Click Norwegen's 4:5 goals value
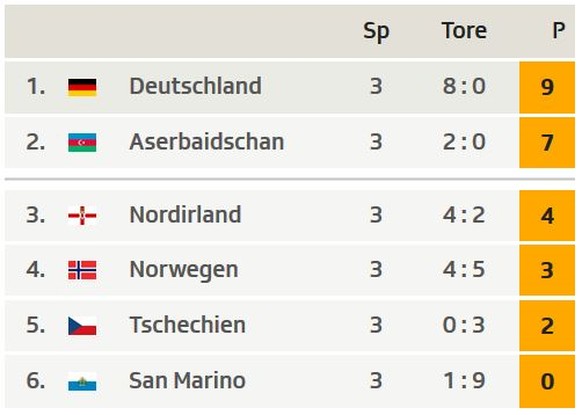 click(x=464, y=269)
